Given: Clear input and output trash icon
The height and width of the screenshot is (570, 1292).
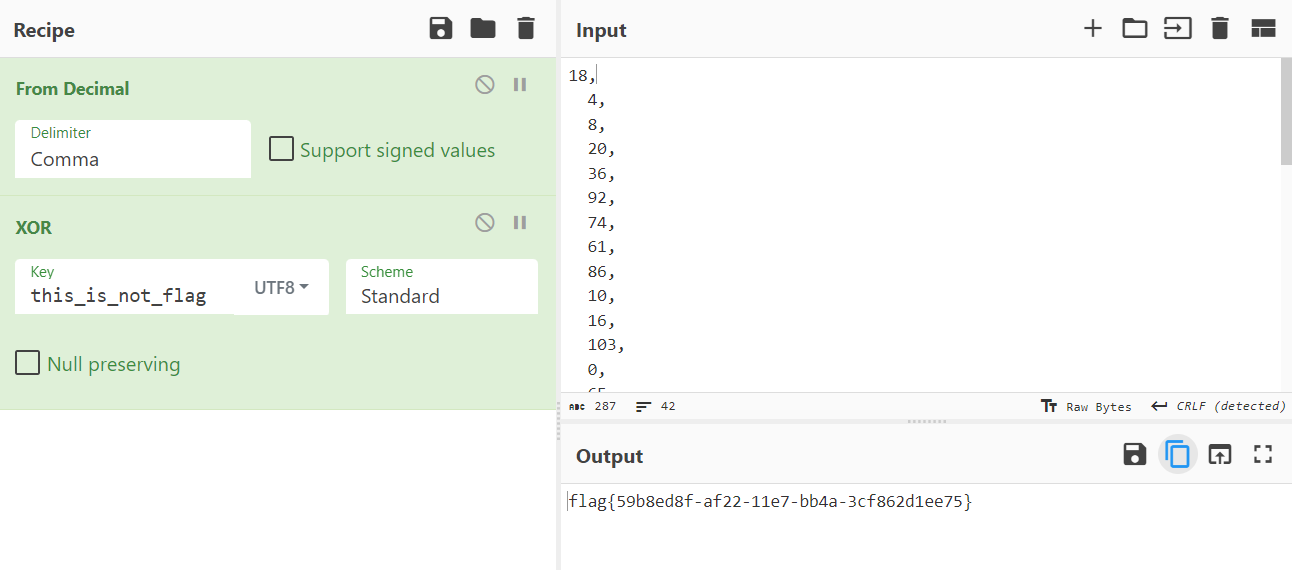Looking at the screenshot, I should point(1219,29).
